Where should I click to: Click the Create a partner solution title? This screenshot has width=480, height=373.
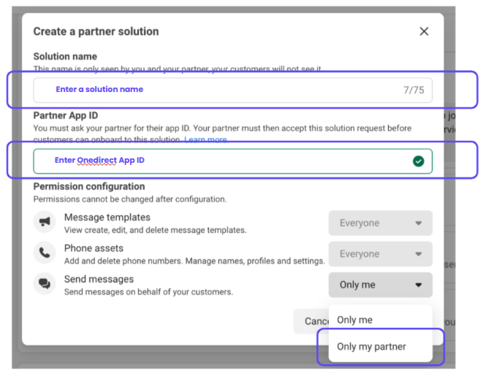point(96,31)
